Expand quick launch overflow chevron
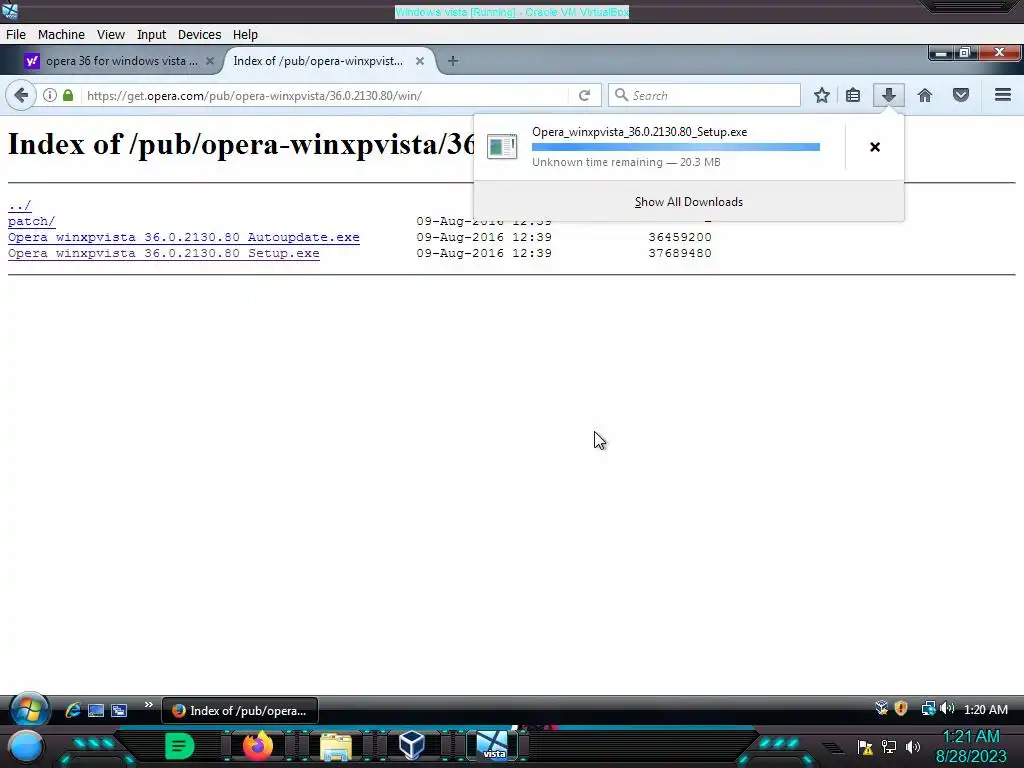1024x768 pixels. pos(148,705)
